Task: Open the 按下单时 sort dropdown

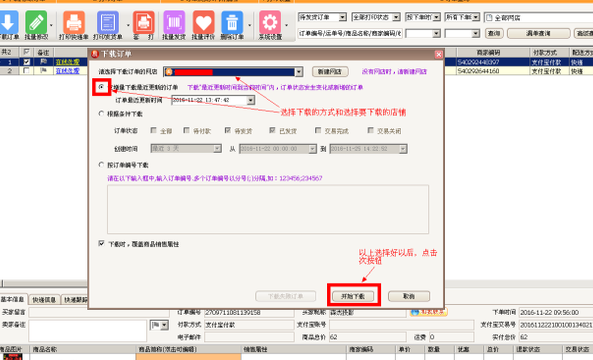Action: click(436, 17)
